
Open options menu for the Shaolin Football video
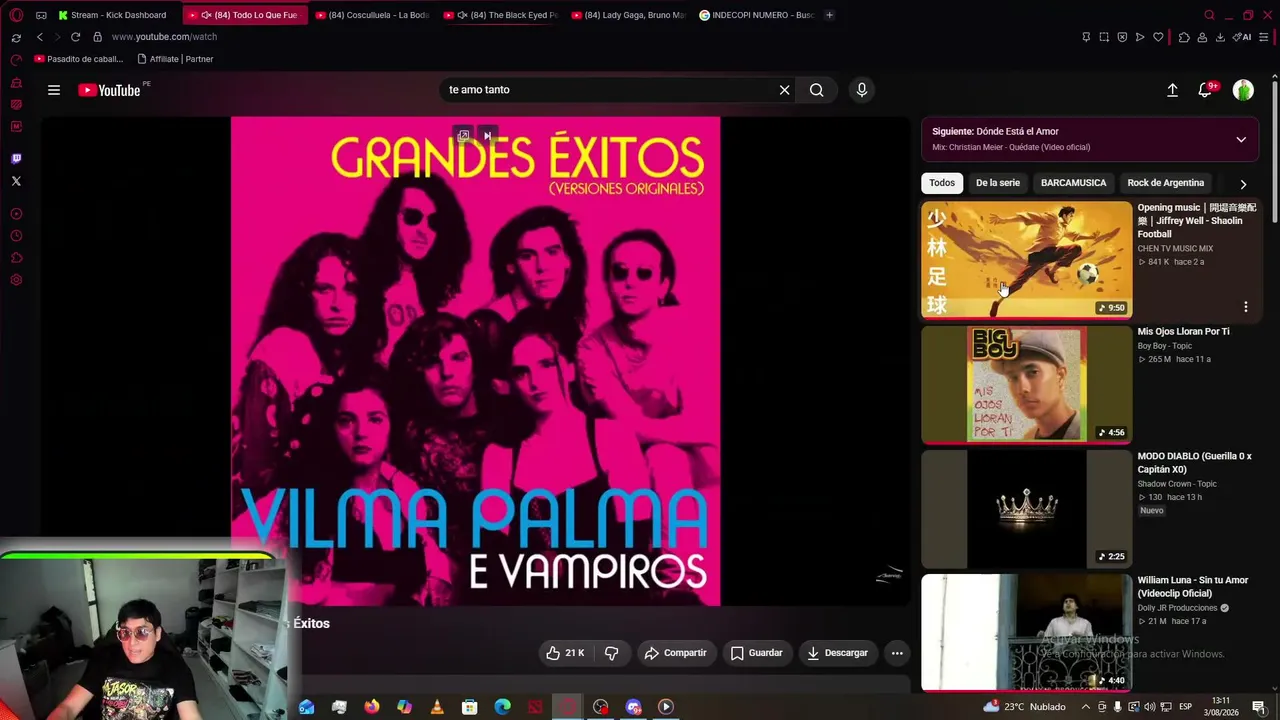1246,307
